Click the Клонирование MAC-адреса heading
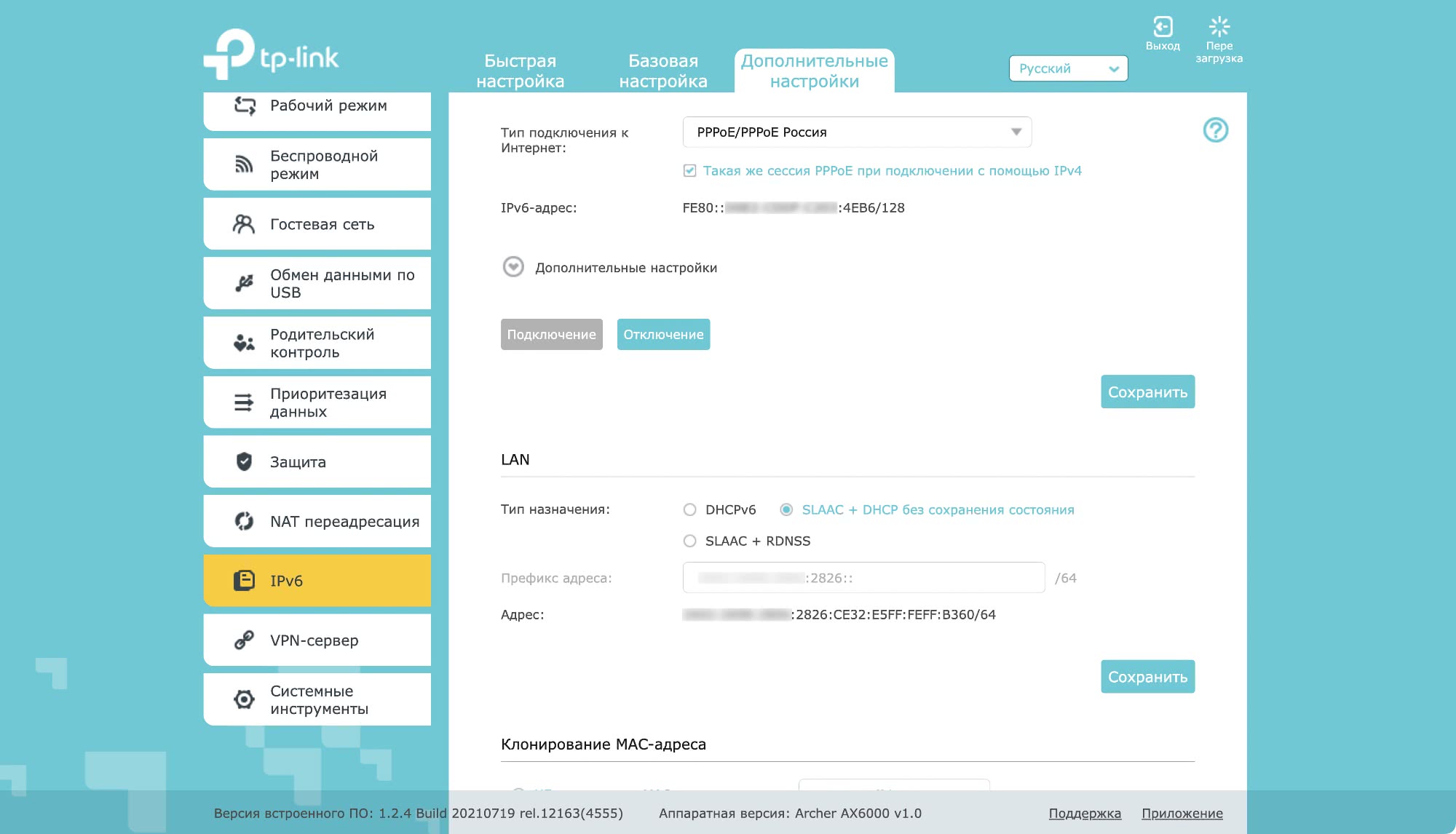 point(604,744)
